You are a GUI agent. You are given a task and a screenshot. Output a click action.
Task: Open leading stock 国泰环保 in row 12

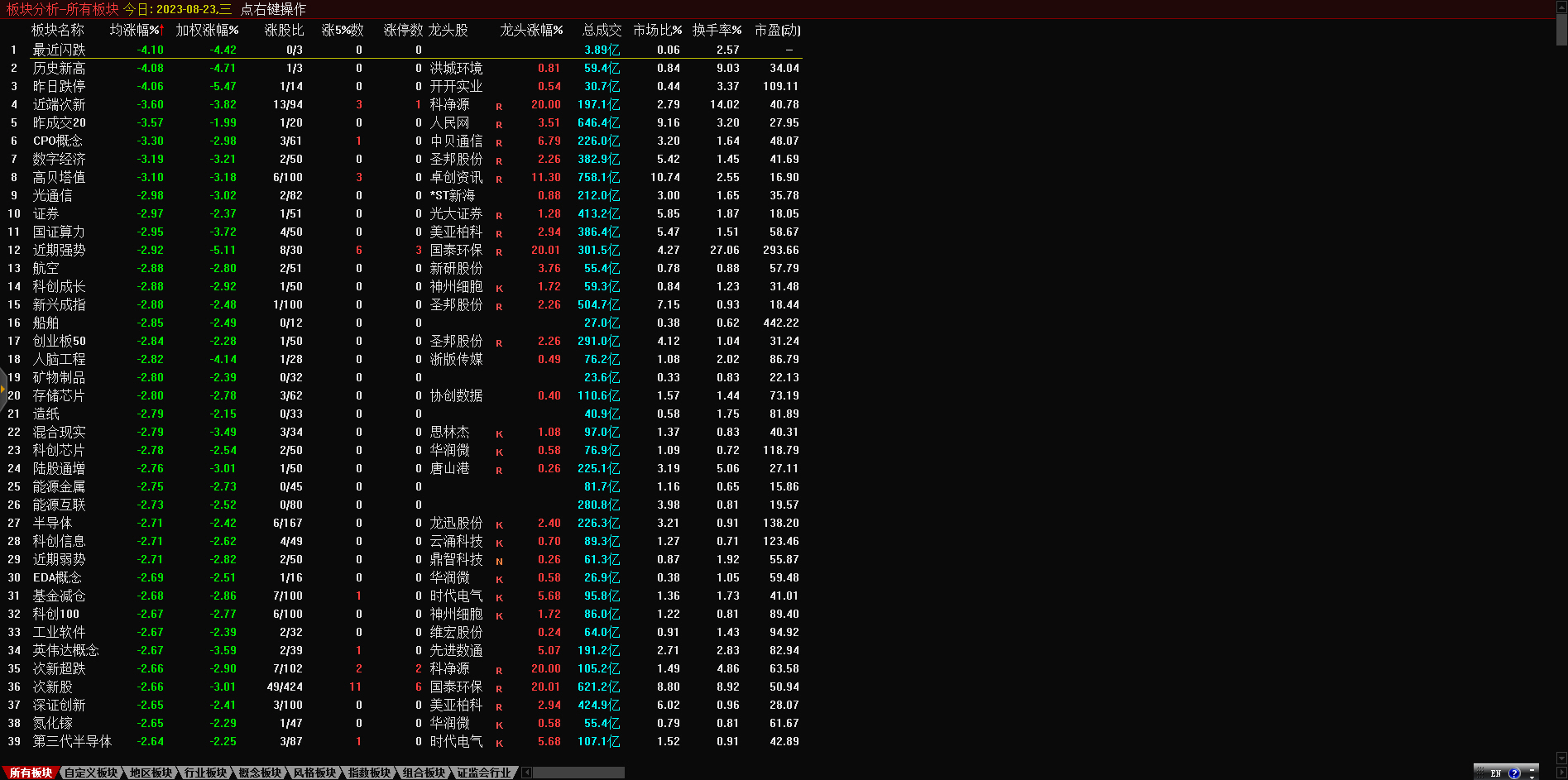pos(456,250)
